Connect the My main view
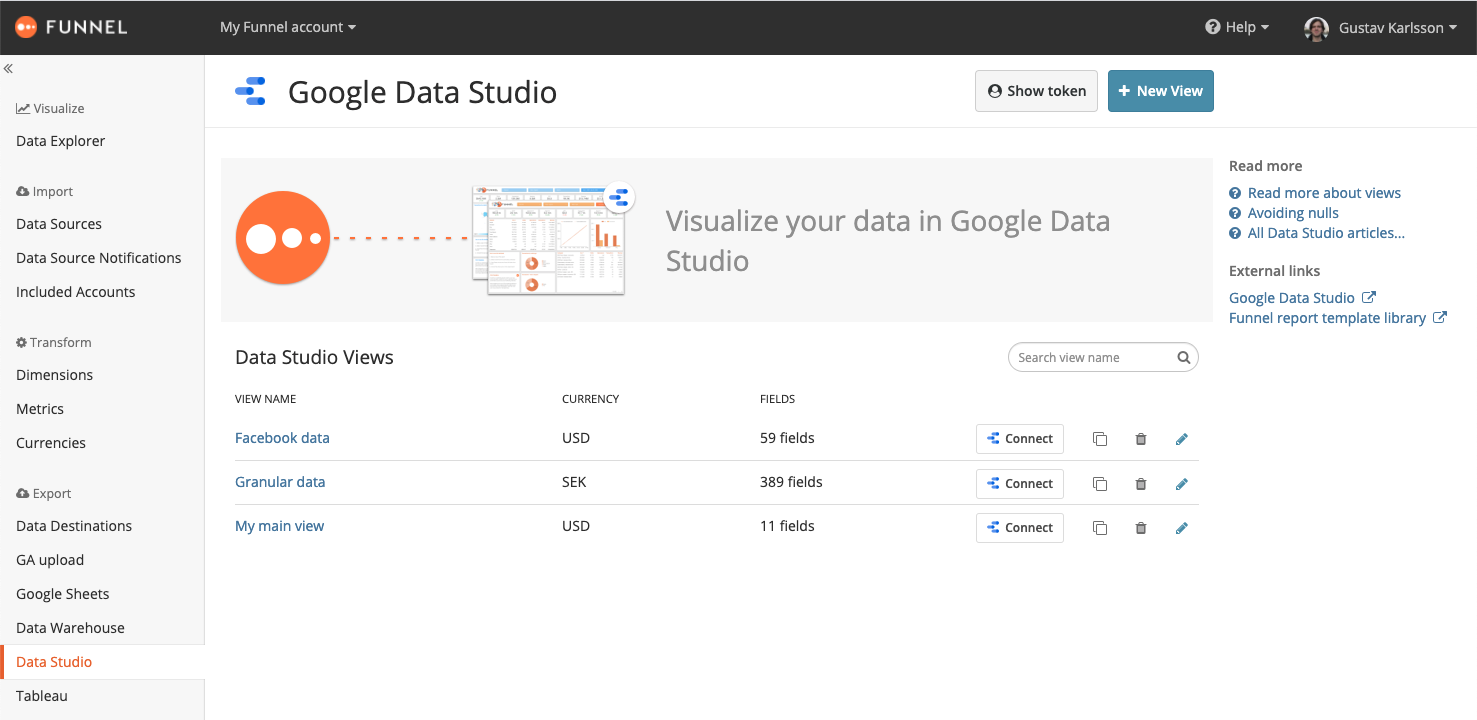Image resolution: width=1477 pixels, height=720 pixels. 1019,528
